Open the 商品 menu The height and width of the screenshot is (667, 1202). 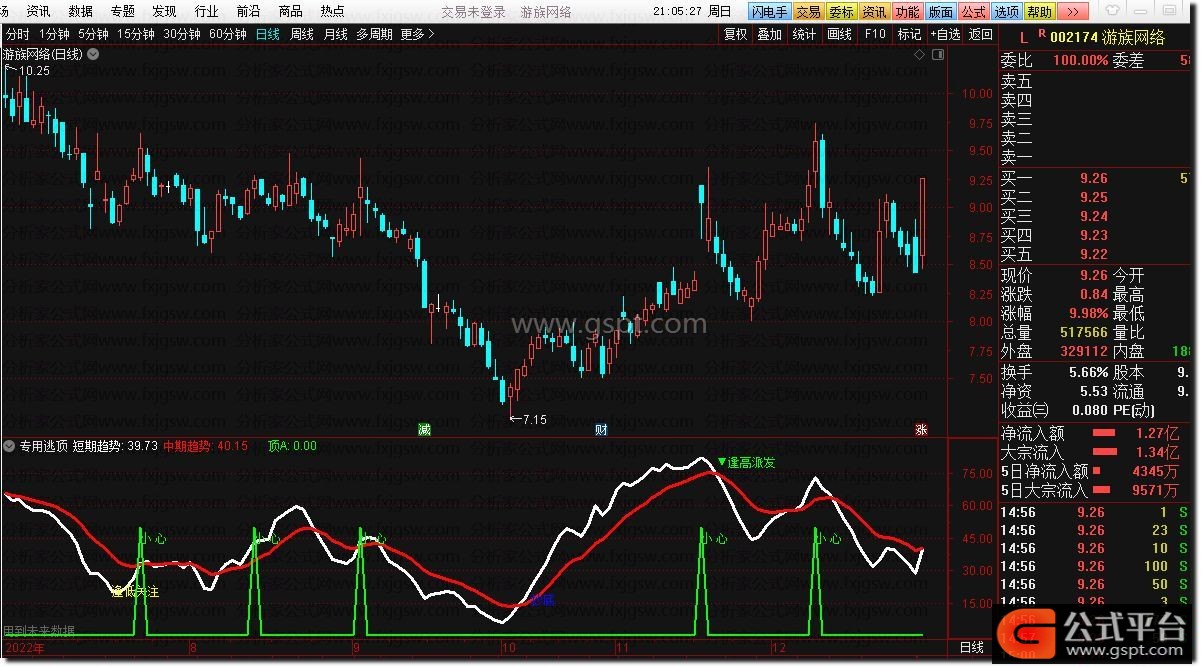(290, 12)
